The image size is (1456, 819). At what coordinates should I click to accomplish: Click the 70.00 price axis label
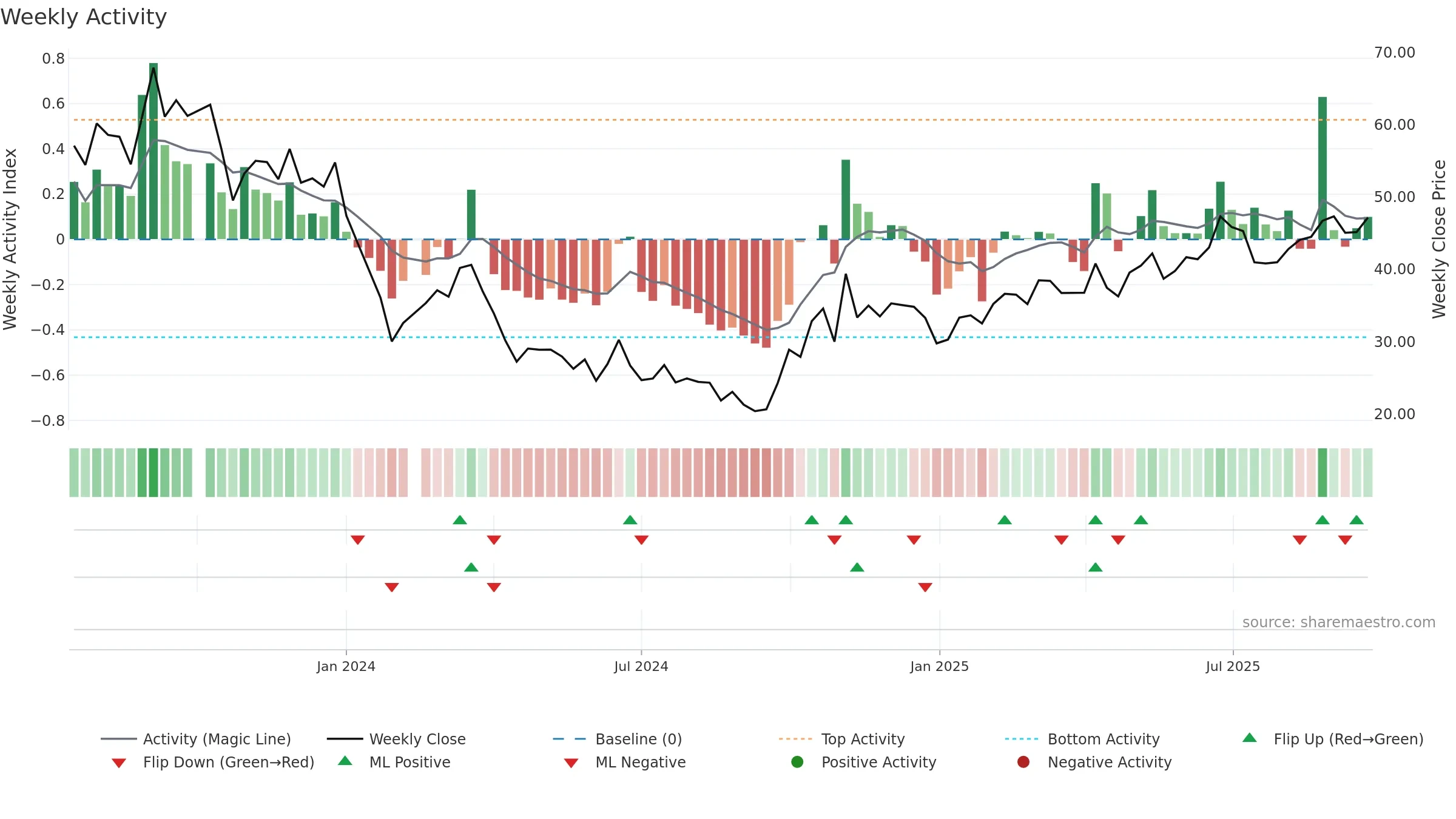tap(1395, 53)
